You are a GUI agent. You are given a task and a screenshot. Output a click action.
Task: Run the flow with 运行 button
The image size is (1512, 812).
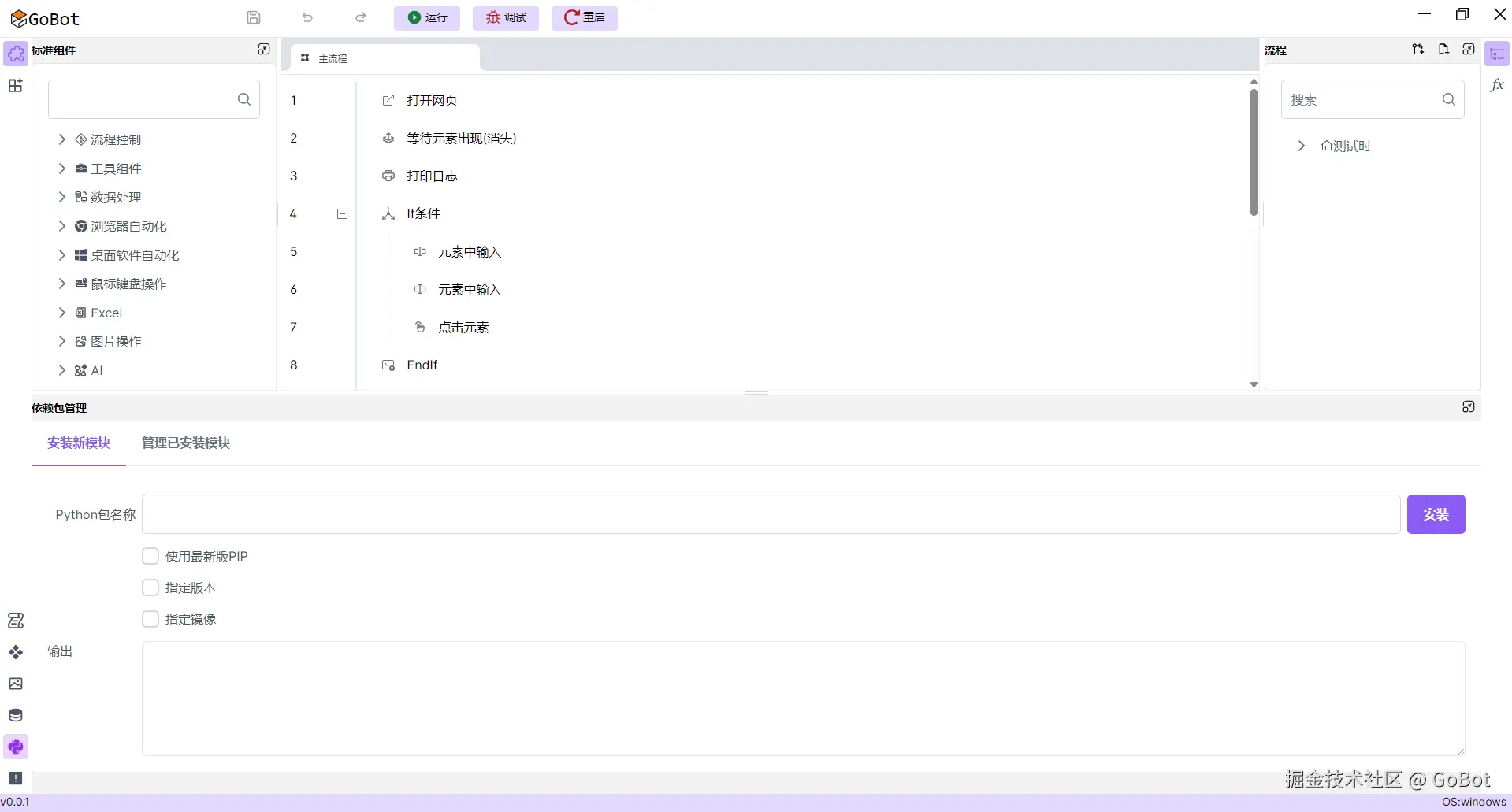pyautogui.click(x=427, y=17)
